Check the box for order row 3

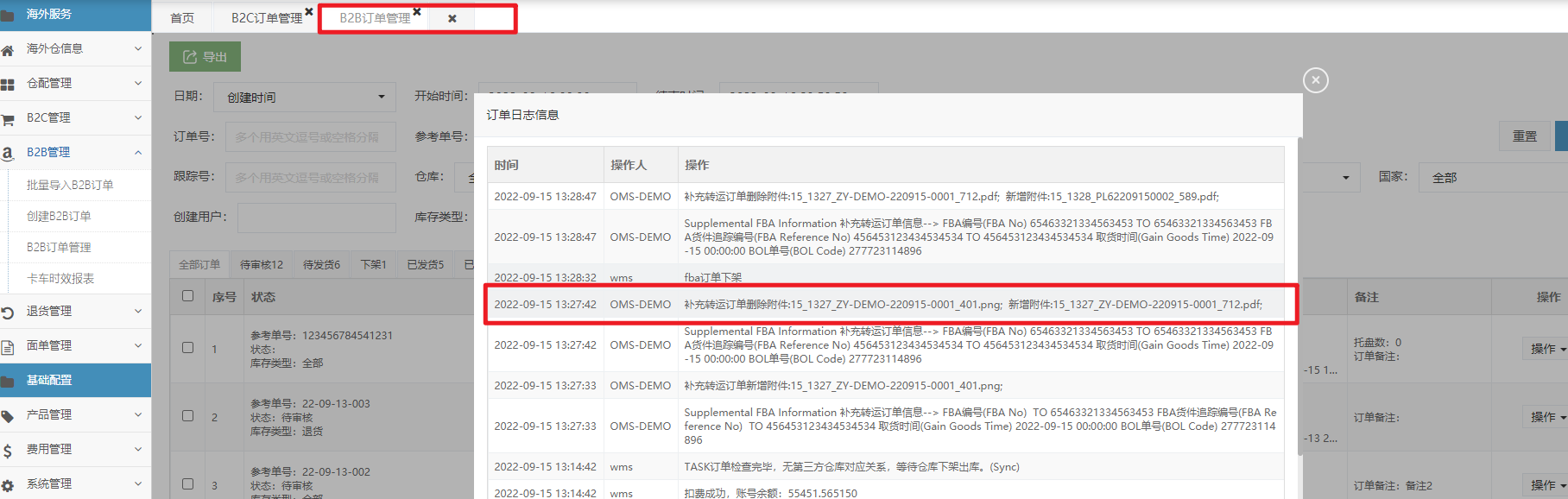187,484
